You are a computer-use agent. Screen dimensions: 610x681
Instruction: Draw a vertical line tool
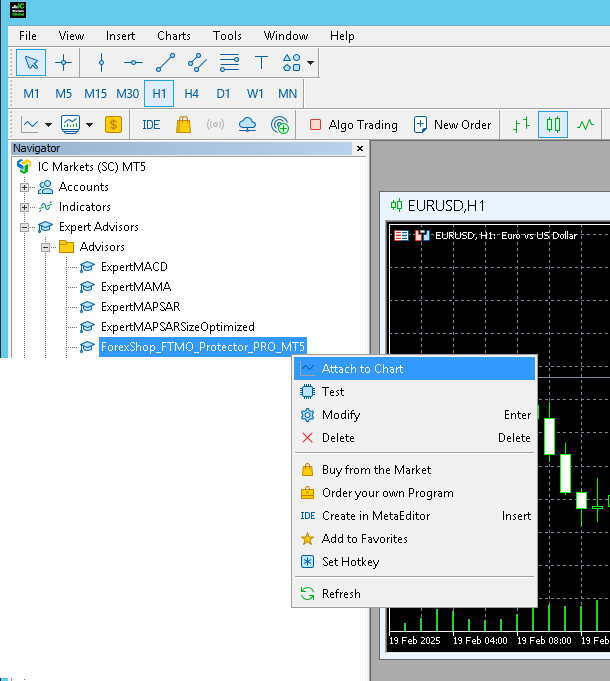(x=102, y=63)
